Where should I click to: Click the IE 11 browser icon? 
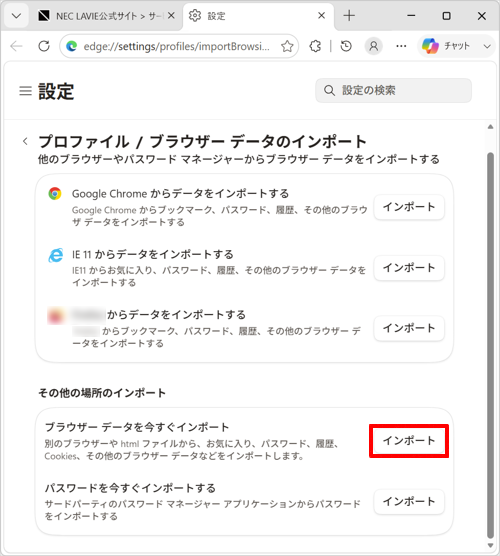[x=56, y=255]
